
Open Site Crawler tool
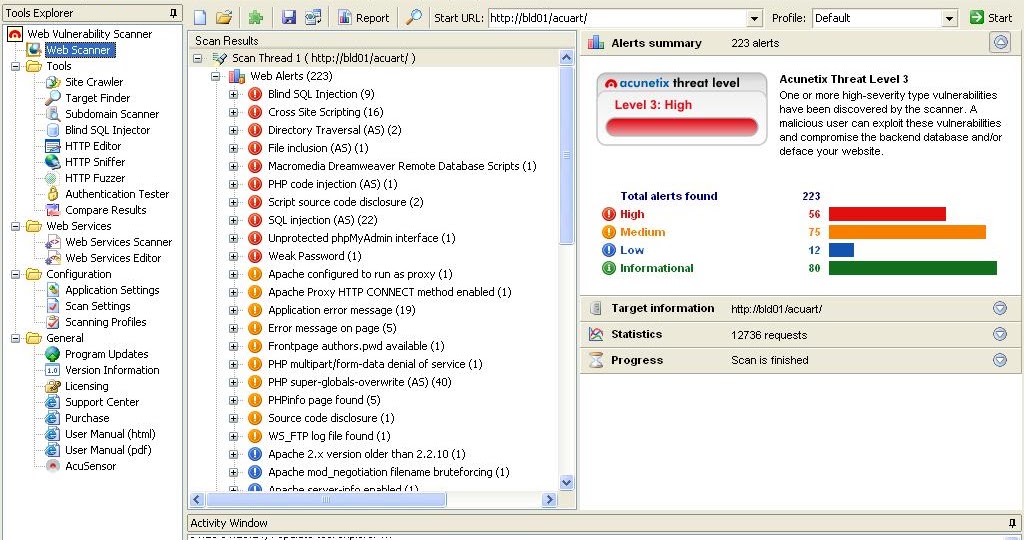coord(94,82)
